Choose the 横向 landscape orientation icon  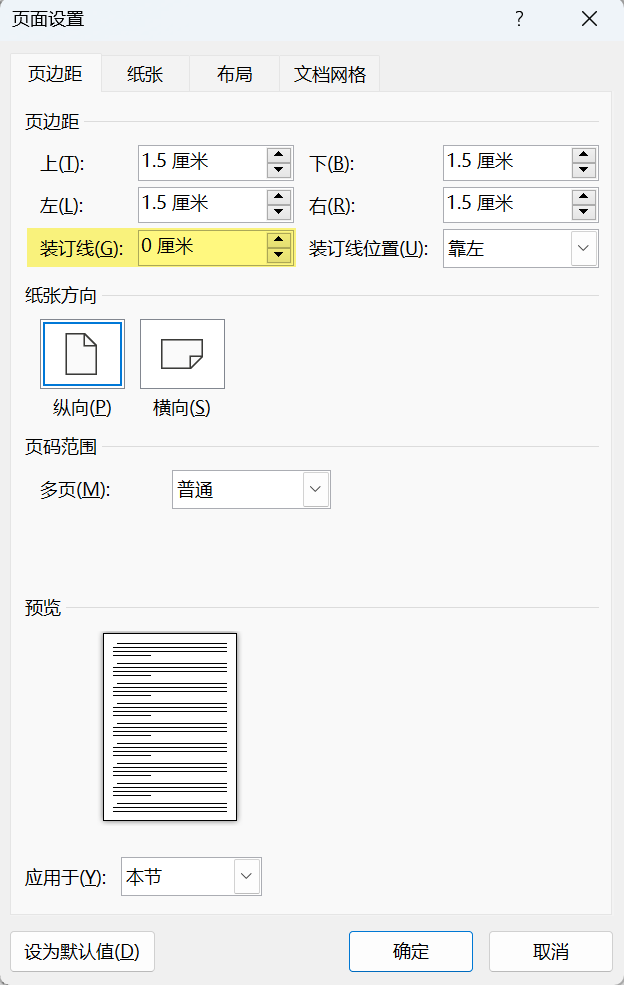(182, 354)
